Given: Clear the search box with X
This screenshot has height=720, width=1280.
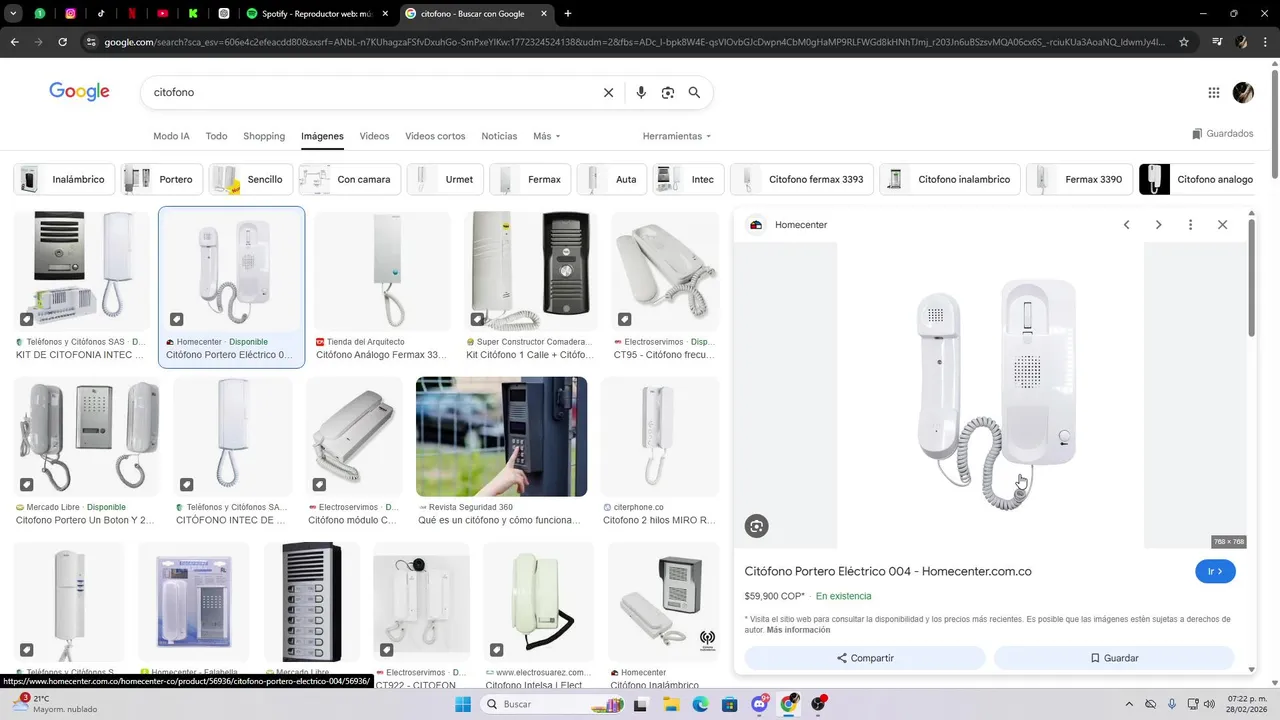Looking at the screenshot, I should pyautogui.click(x=608, y=92).
